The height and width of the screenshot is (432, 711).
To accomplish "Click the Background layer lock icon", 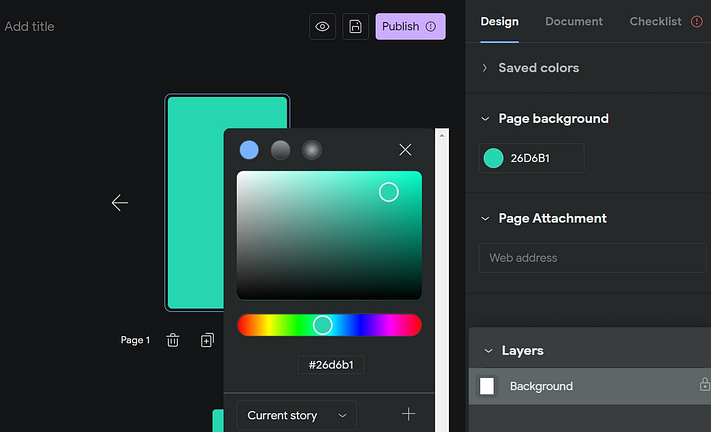I will pyautogui.click(x=704, y=384).
